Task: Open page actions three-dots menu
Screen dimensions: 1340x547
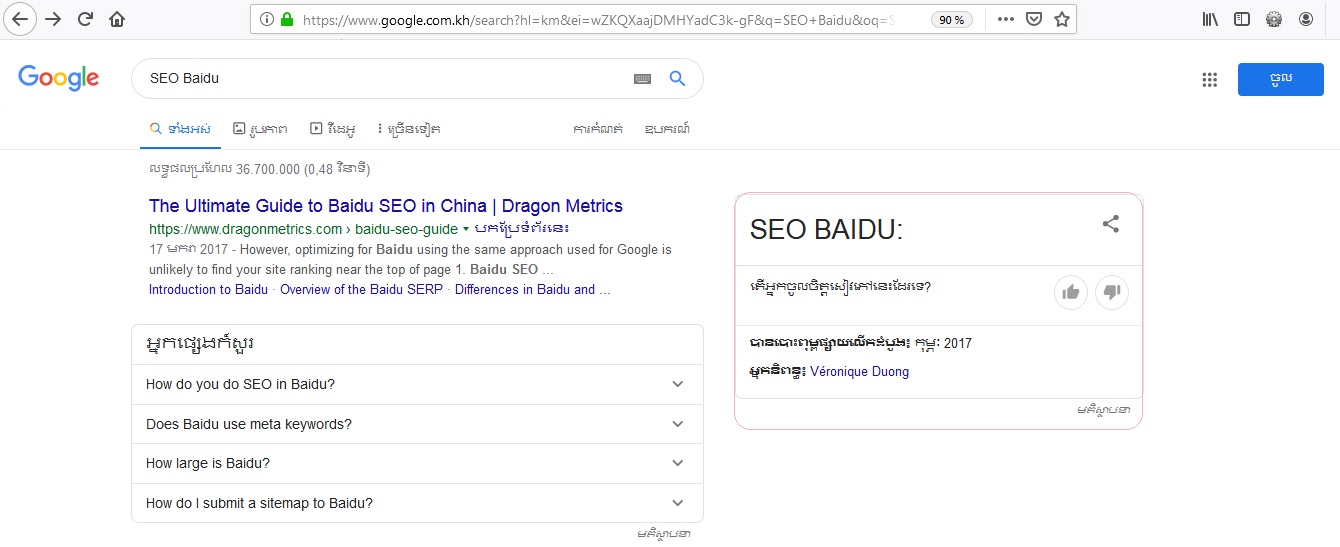Action: pyautogui.click(x=1006, y=19)
